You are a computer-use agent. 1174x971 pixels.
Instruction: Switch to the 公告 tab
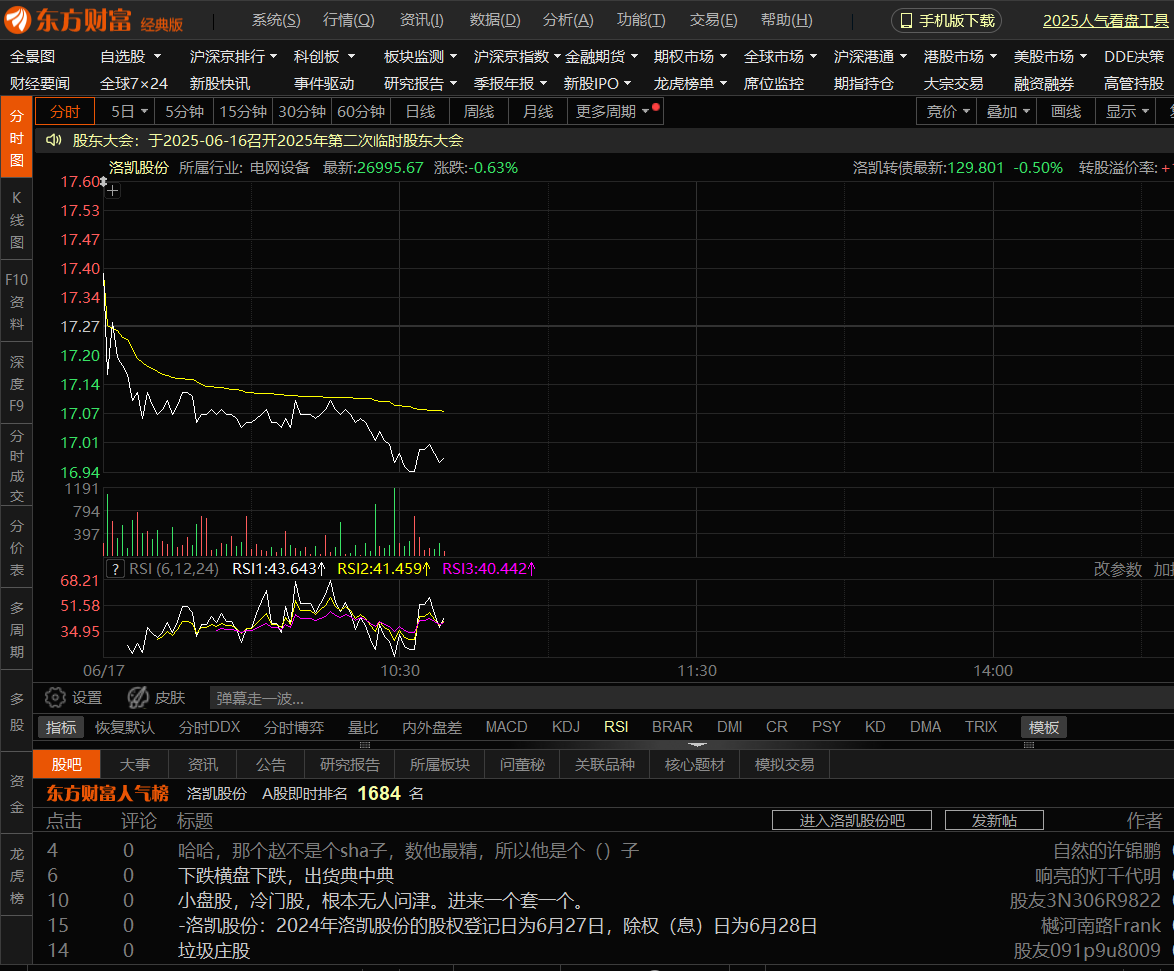[x=270, y=764]
